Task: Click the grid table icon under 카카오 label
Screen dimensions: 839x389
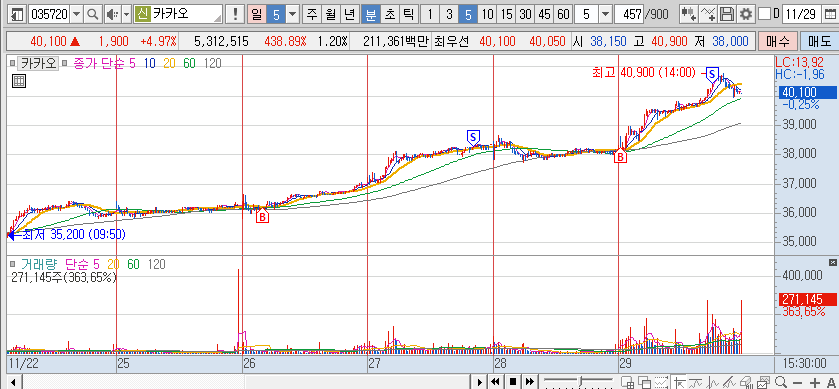Action: tap(19, 81)
